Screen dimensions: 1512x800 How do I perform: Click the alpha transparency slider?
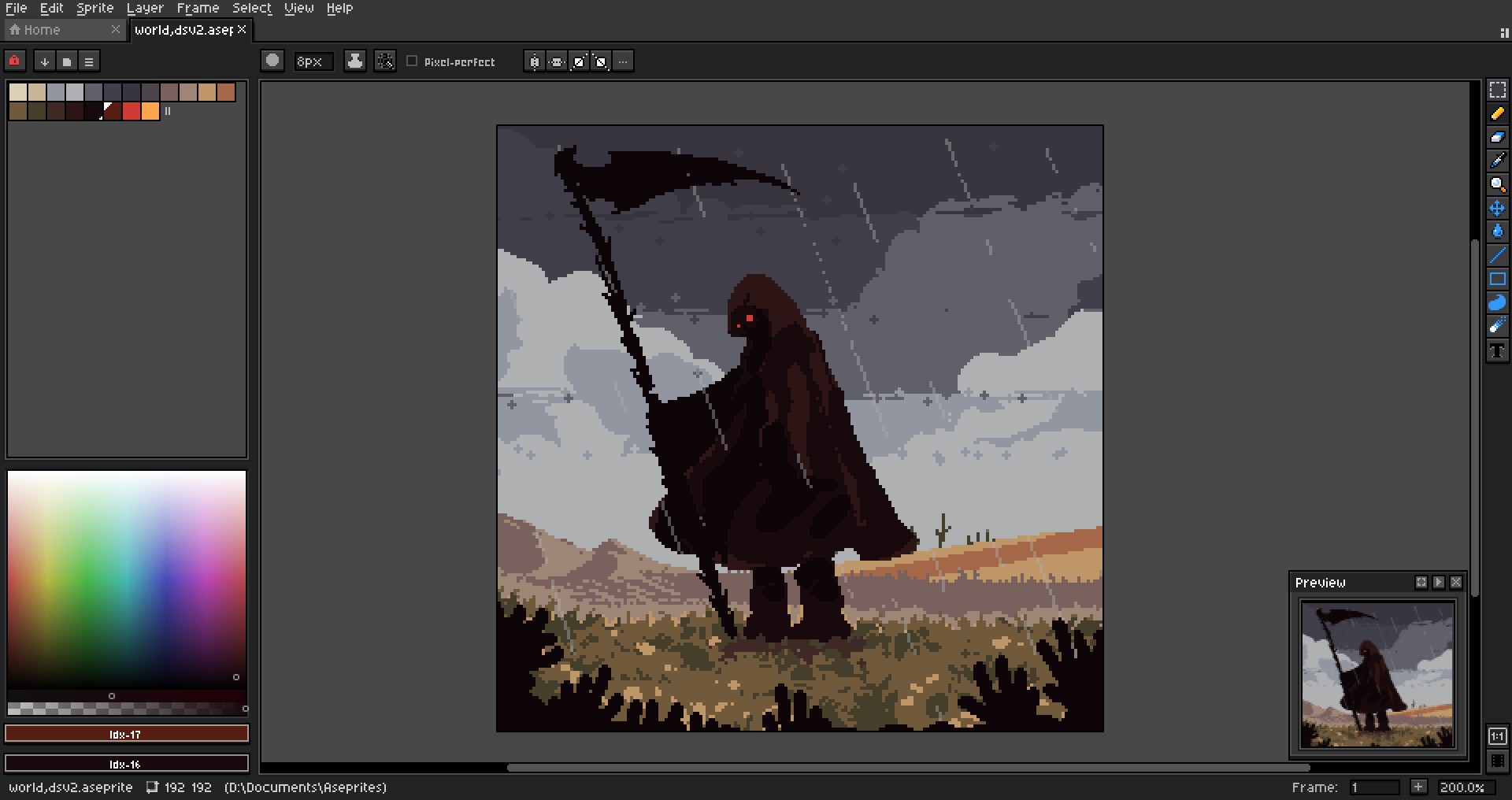127,709
